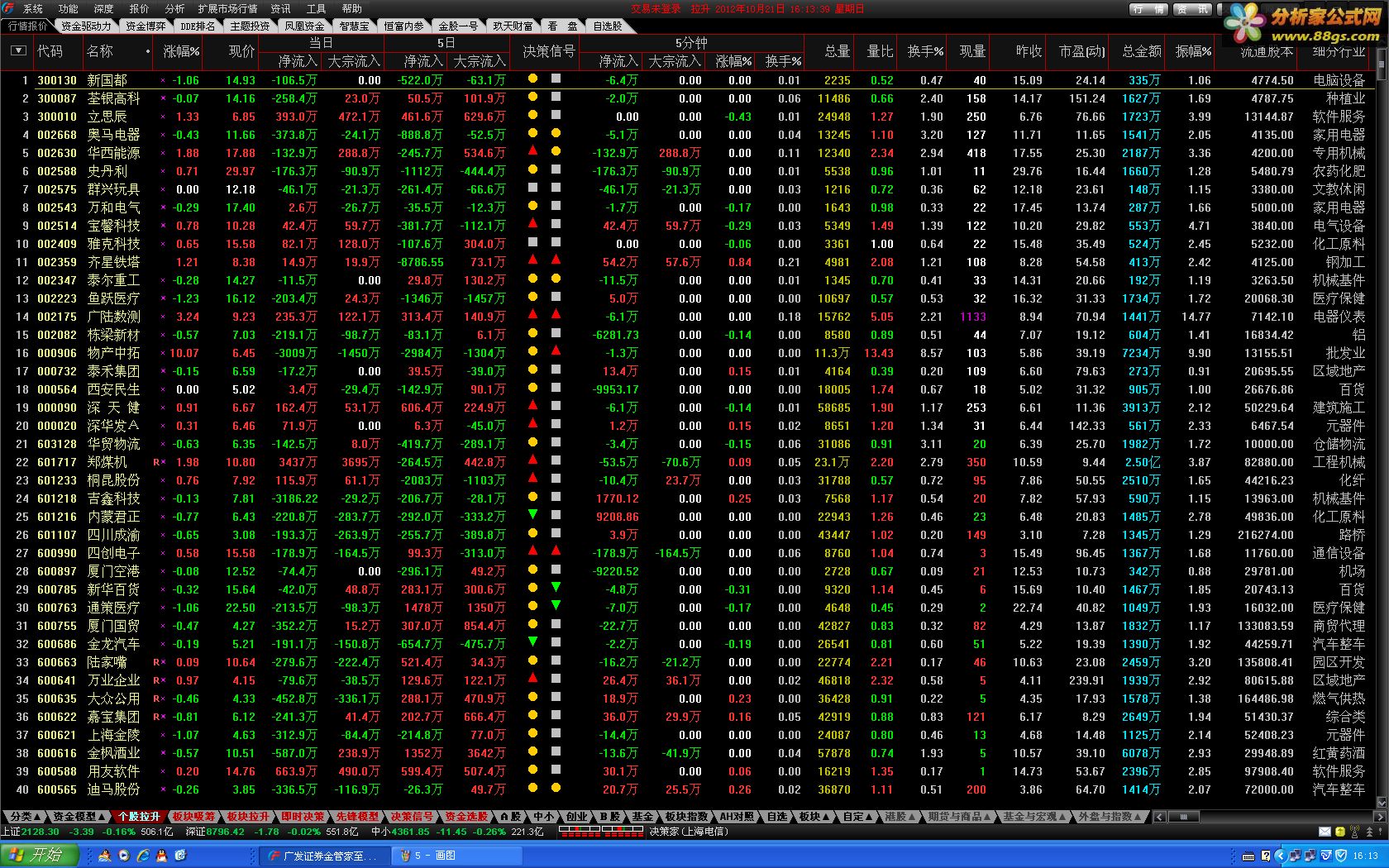The height and width of the screenshot is (868, 1389).
Task: Click the system clock 16:13
Action: [1365, 856]
